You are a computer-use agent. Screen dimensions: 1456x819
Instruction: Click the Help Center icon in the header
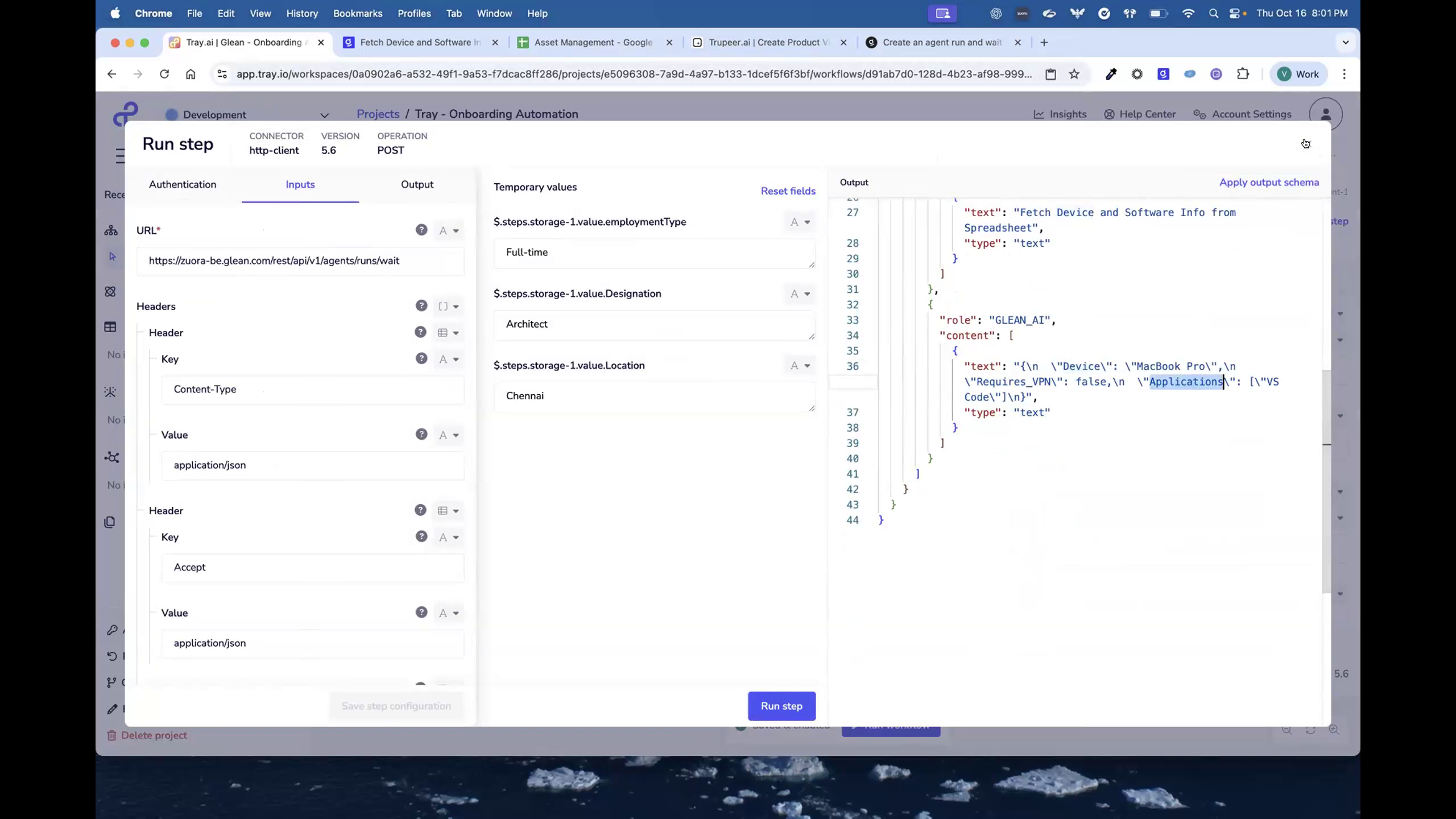(1109, 114)
